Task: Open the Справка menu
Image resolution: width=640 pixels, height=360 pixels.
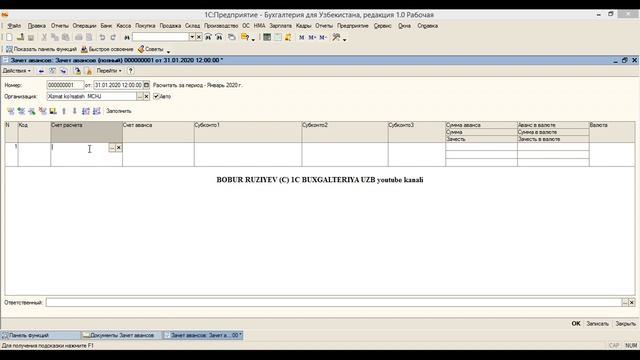Action: pos(427,26)
